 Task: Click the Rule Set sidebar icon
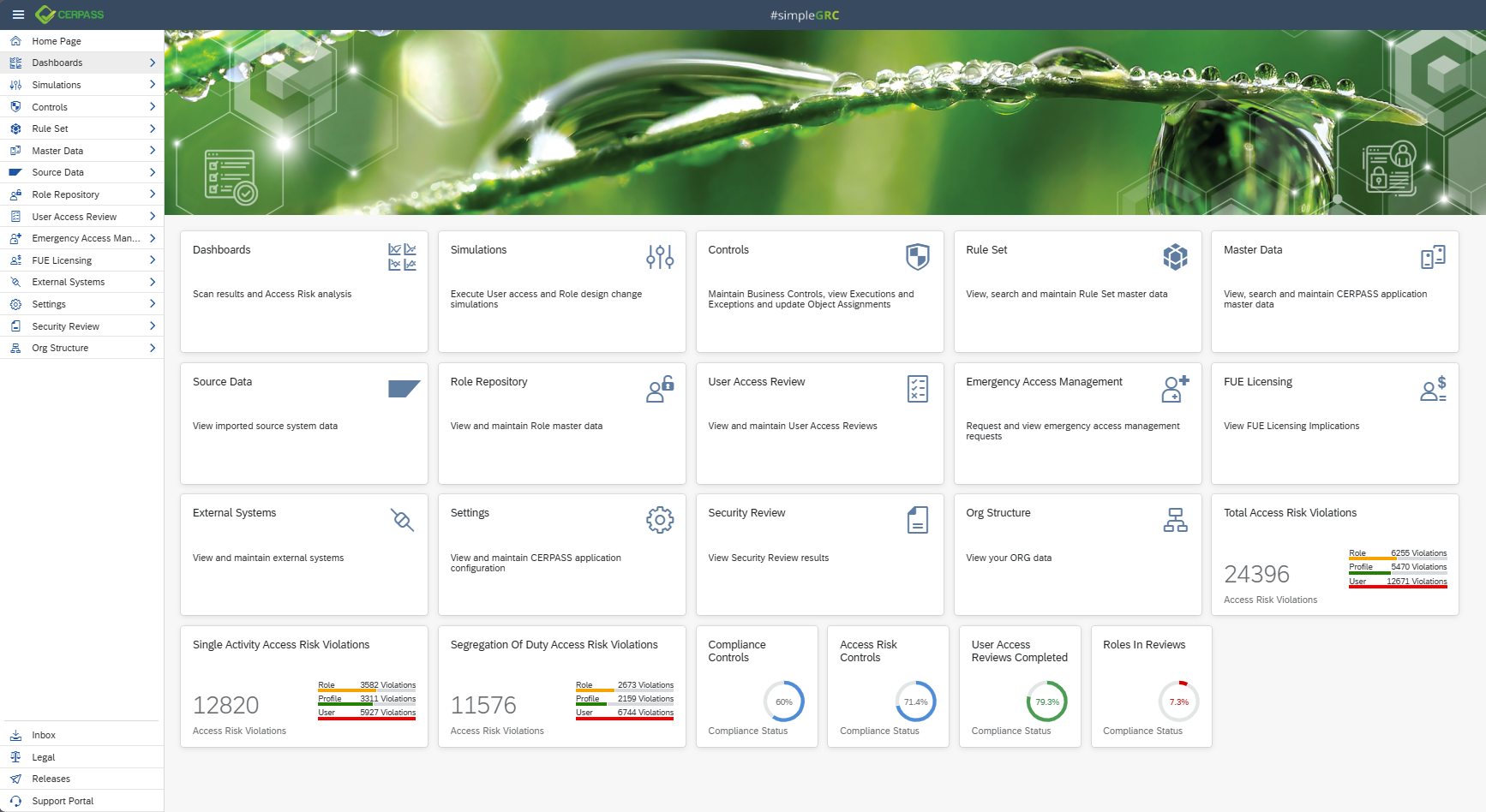15,128
